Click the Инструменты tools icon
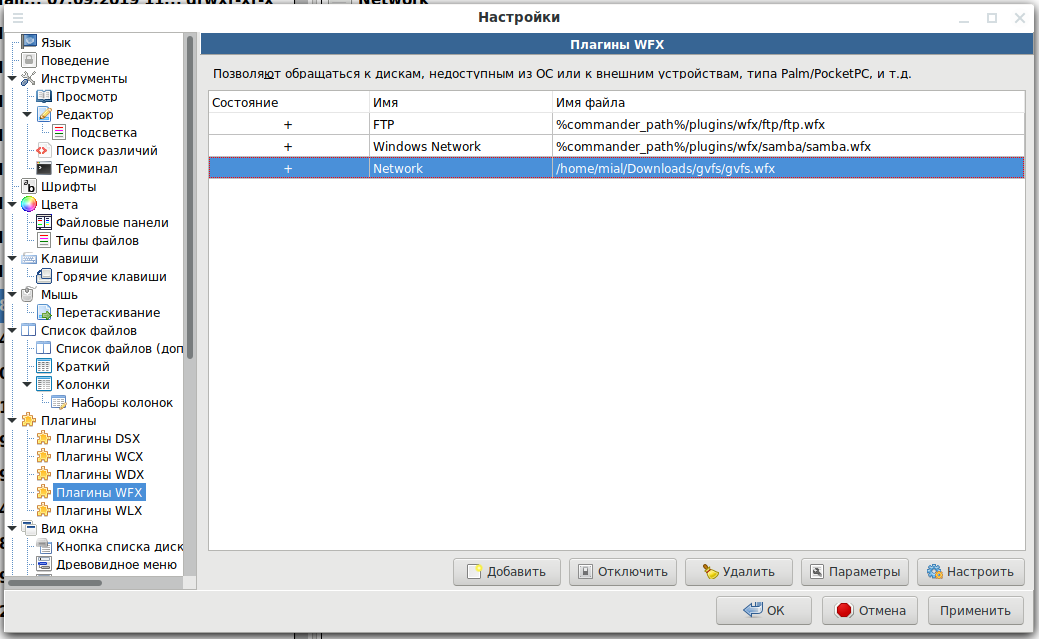The width and height of the screenshot is (1039, 639). pos(28,78)
